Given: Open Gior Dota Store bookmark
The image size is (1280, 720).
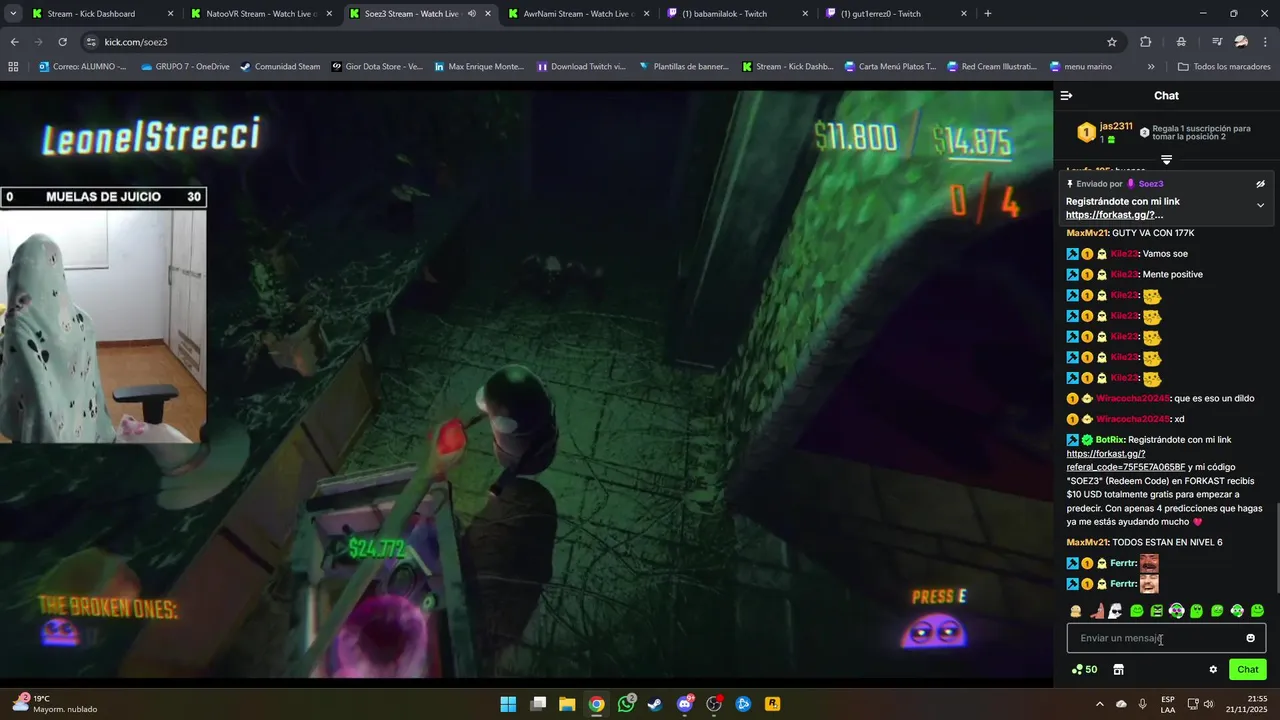Looking at the screenshot, I should [x=376, y=67].
